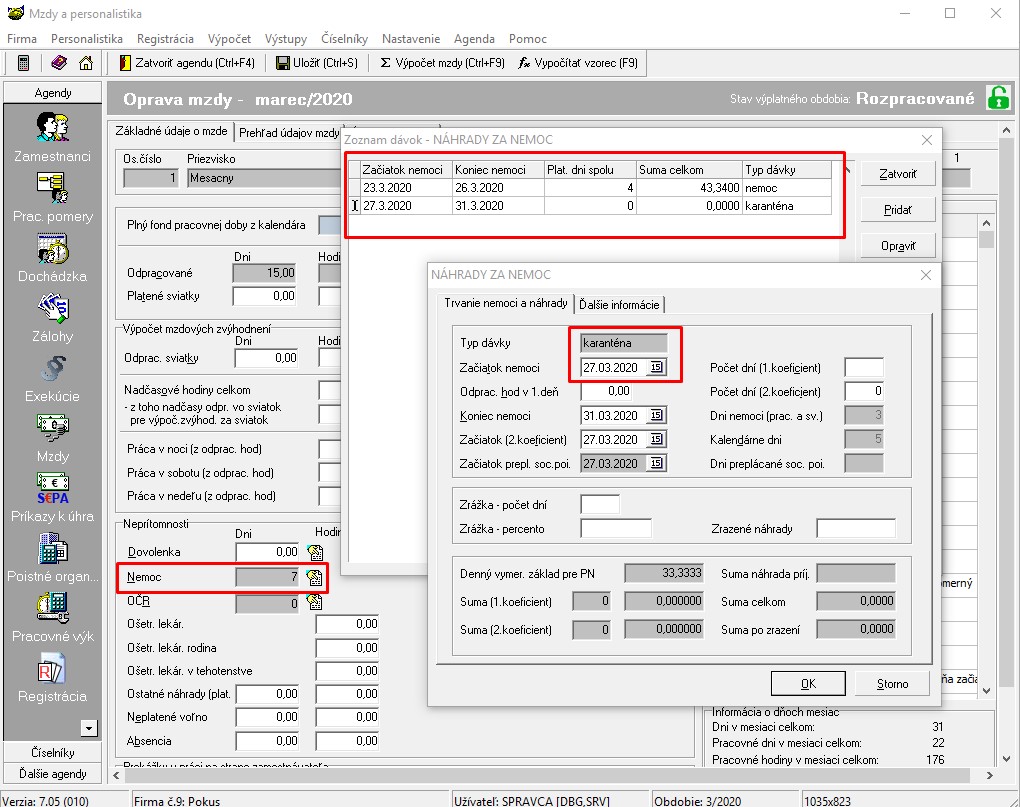Viewport: 1020px width, 807px height.
Task: Open calendar picker for Koniec nemoci
Action: (657, 416)
